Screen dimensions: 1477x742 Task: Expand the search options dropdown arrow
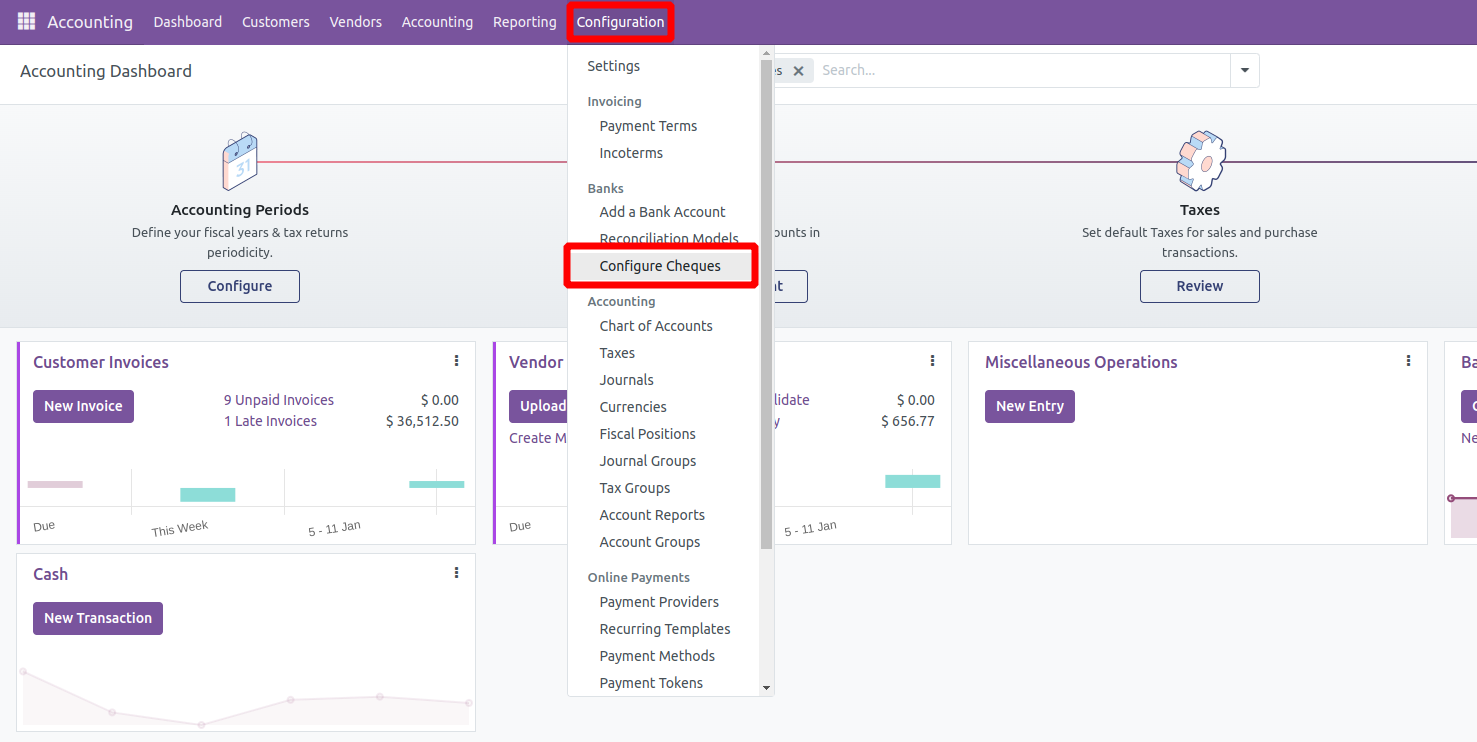click(x=1245, y=71)
